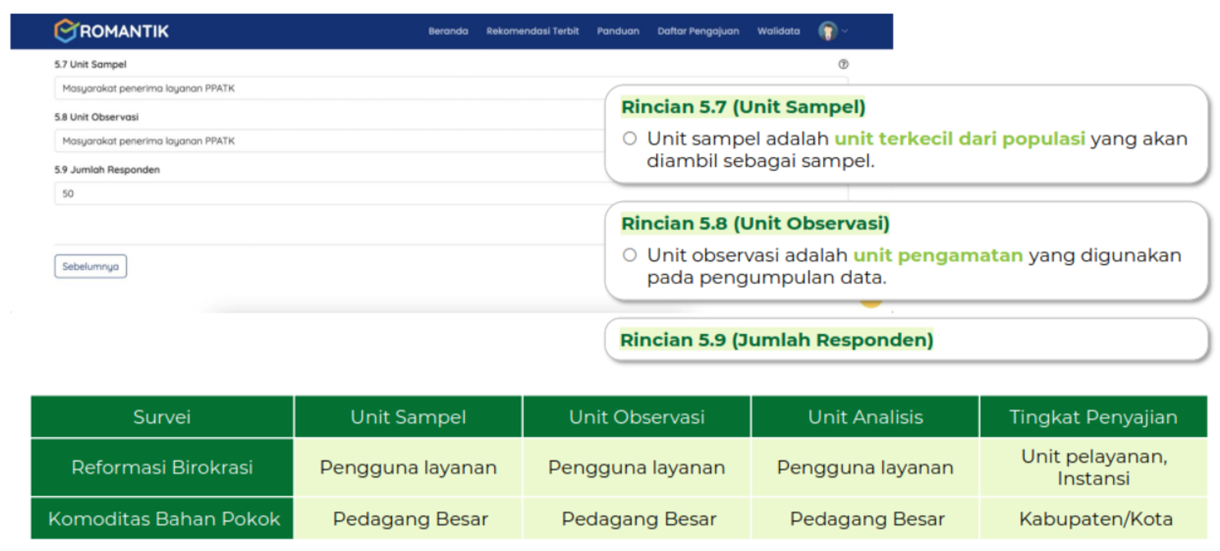The image size is (1220, 551).
Task: Click the ROMANTIK hexagon logo icon
Action: click(x=65, y=31)
